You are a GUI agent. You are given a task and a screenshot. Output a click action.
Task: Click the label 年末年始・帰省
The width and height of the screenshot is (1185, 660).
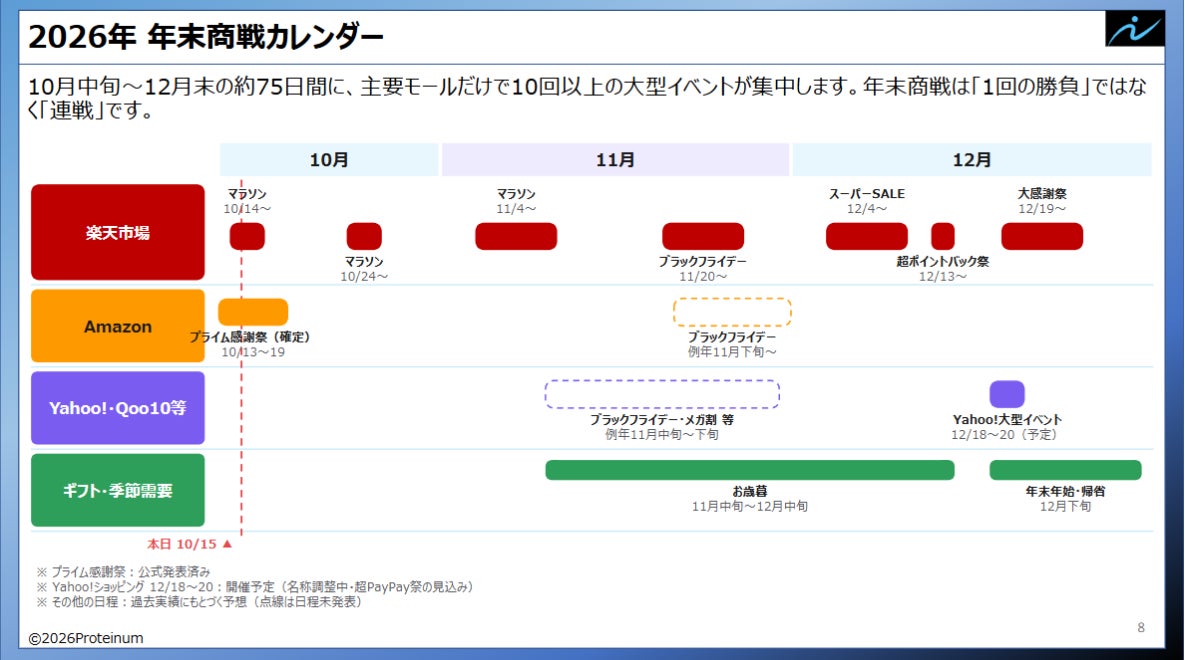[1066, 491]
